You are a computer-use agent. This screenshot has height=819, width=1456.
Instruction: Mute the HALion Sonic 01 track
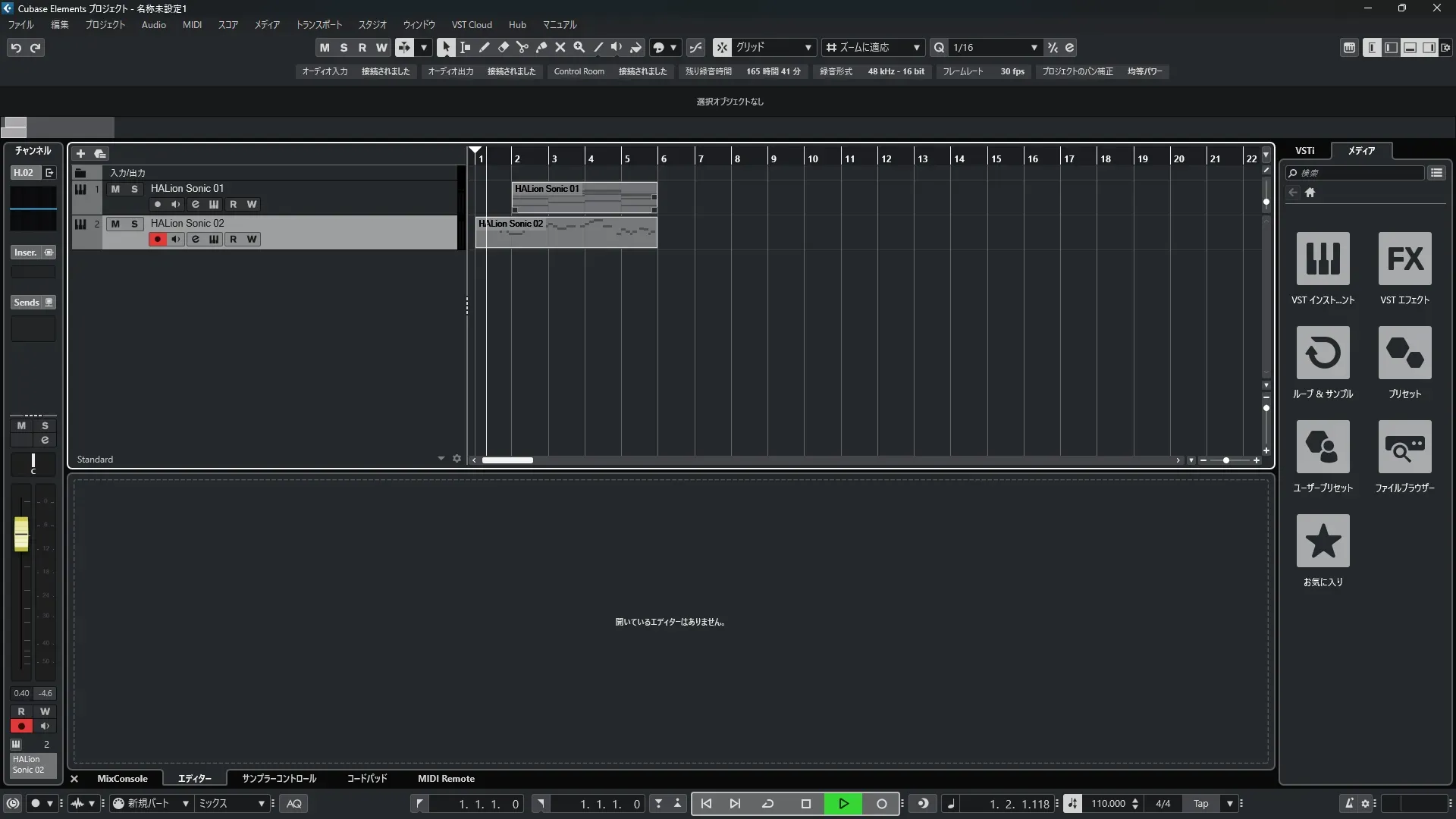click(115, 189)
